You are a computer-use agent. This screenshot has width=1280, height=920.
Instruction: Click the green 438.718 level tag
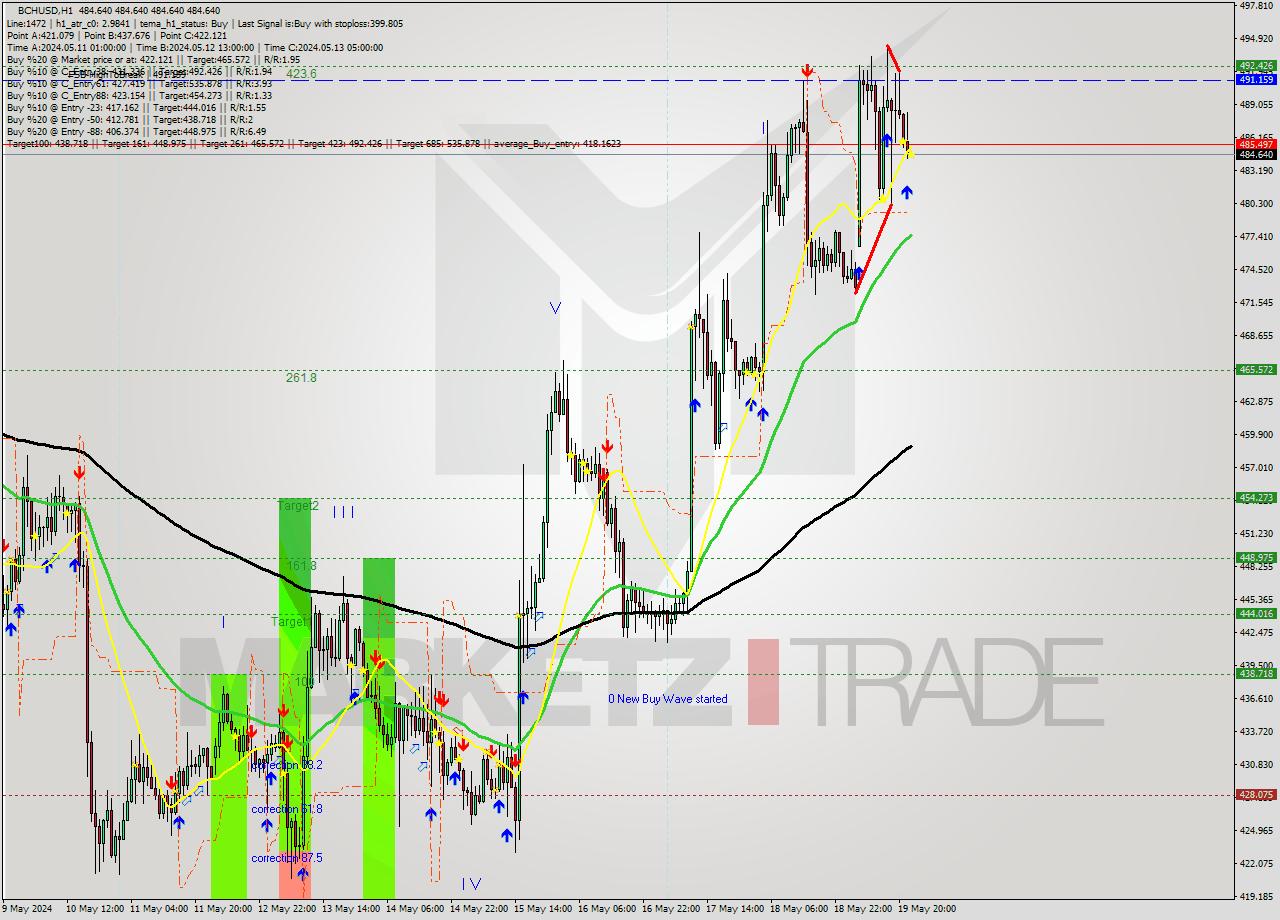point(1256,673)
